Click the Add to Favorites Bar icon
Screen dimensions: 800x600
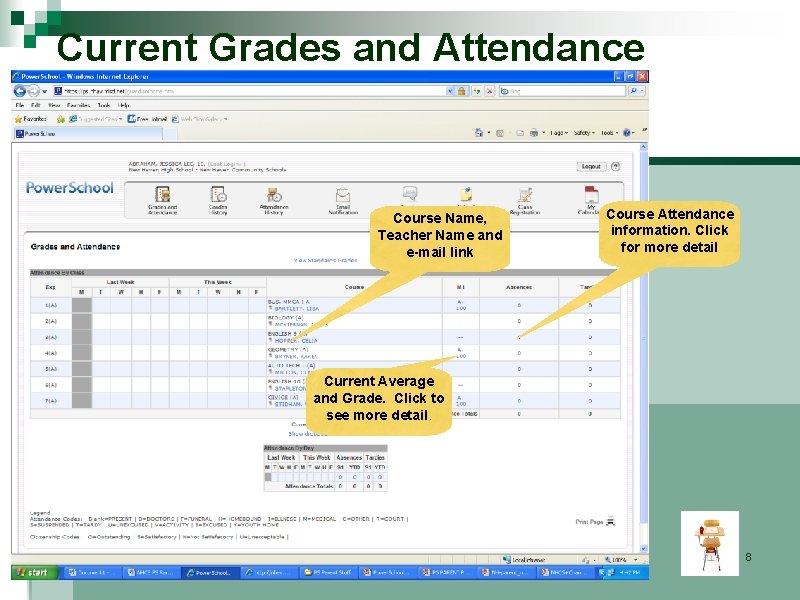click(x=61, y=119)
